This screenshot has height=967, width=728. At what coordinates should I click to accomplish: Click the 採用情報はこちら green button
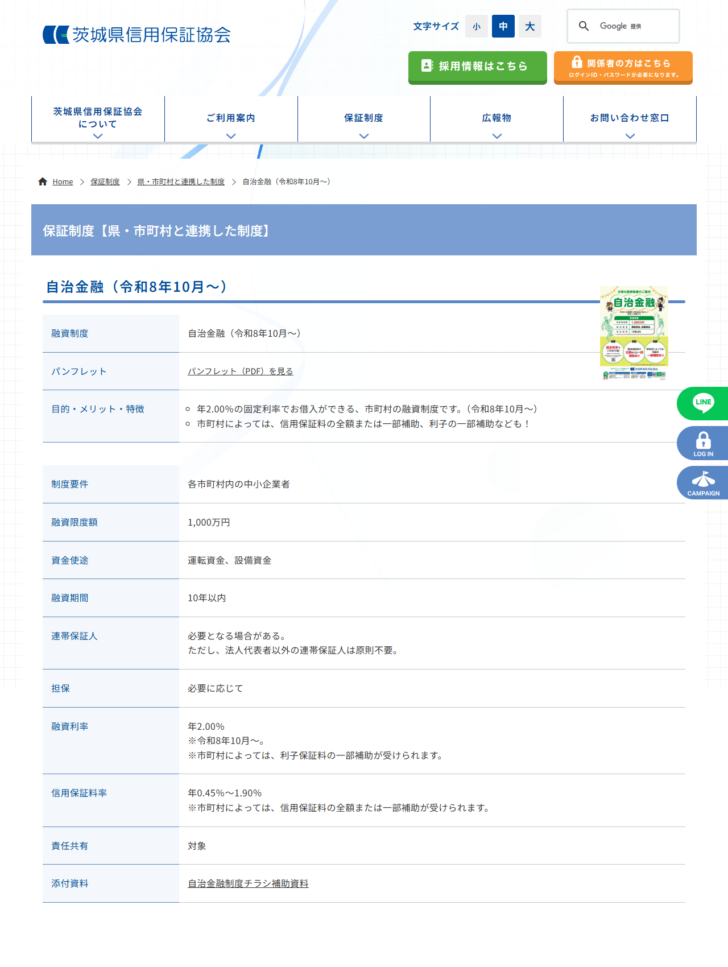click(x=478, y=67)
